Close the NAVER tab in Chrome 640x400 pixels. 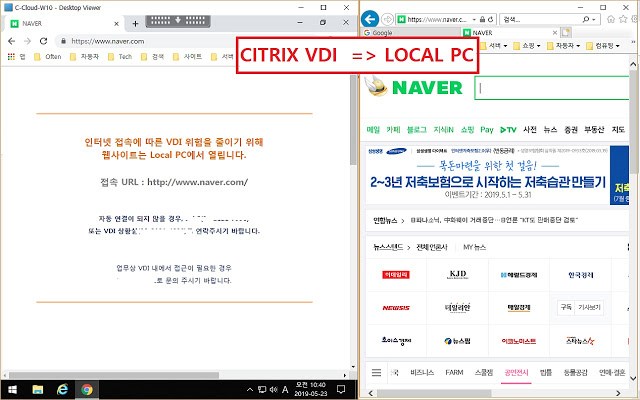116,24
